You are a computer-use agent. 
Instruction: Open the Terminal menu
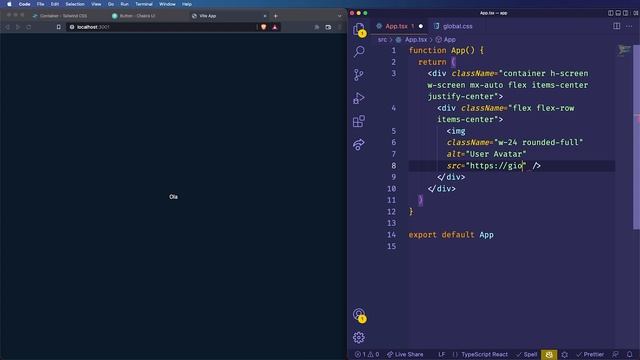[x=144, y=4]
